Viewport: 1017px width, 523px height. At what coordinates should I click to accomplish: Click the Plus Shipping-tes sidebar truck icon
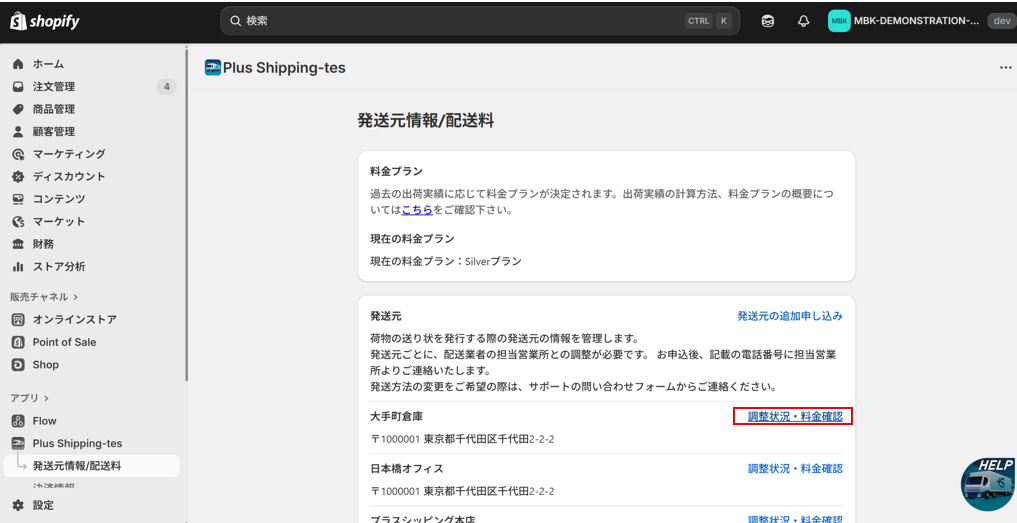[x=18, y=443]
